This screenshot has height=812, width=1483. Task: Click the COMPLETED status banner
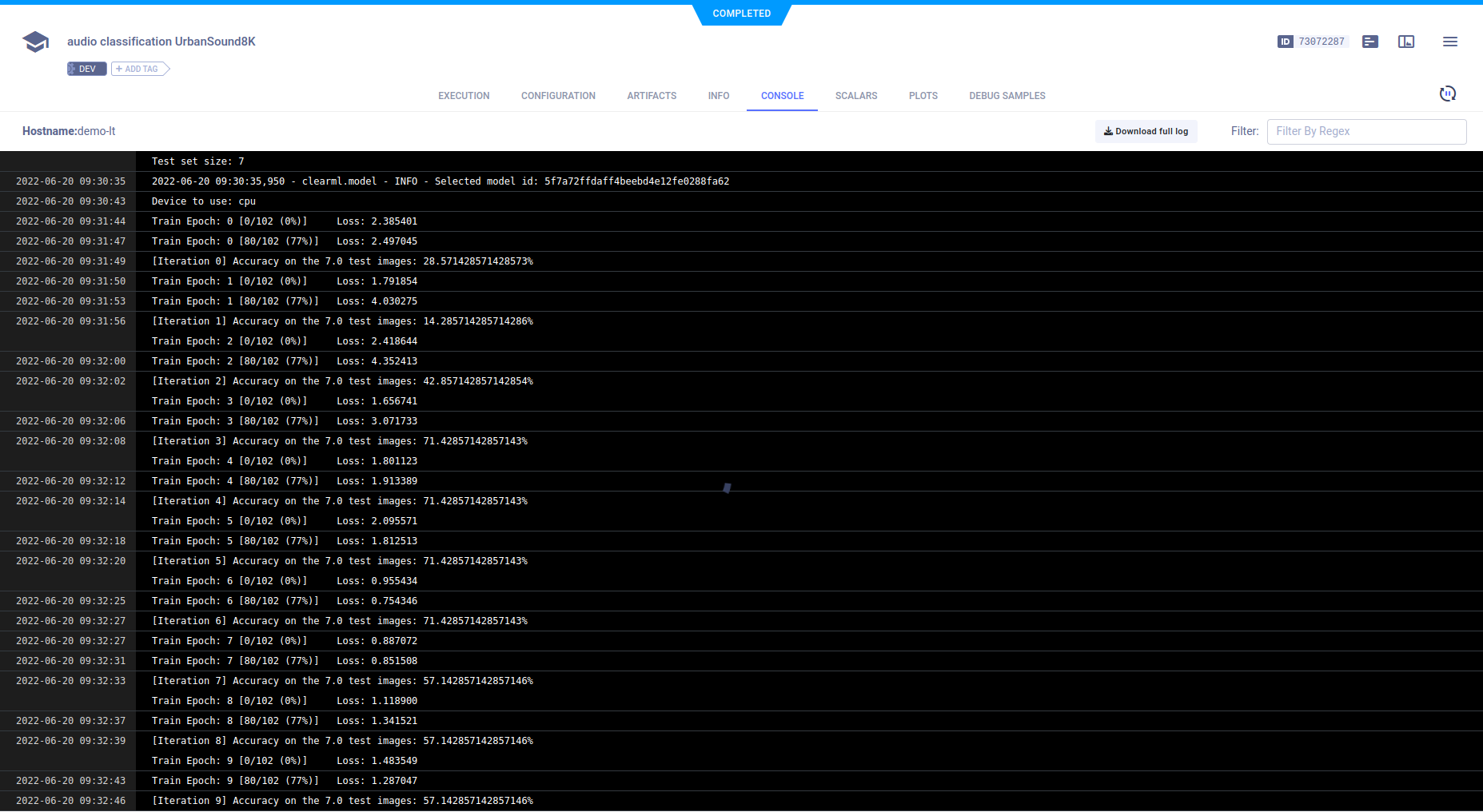(741, 14)
